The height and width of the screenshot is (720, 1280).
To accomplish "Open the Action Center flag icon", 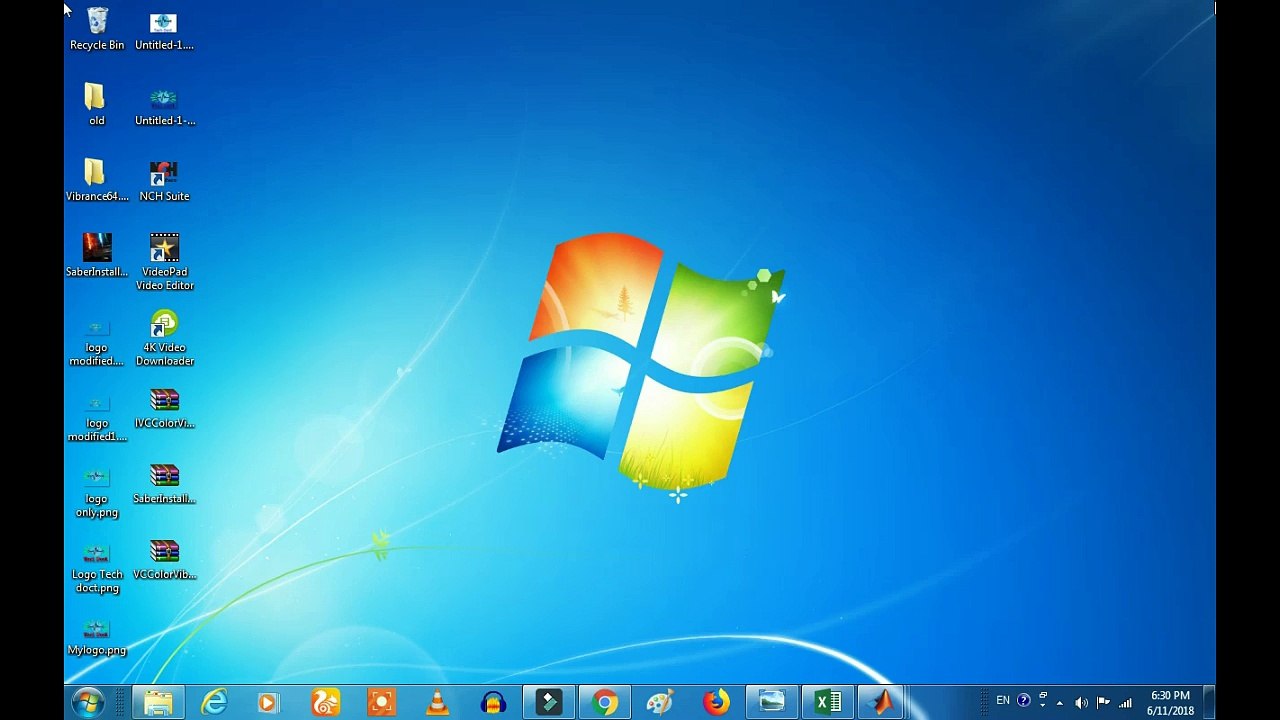I will tap(1103, 703).
